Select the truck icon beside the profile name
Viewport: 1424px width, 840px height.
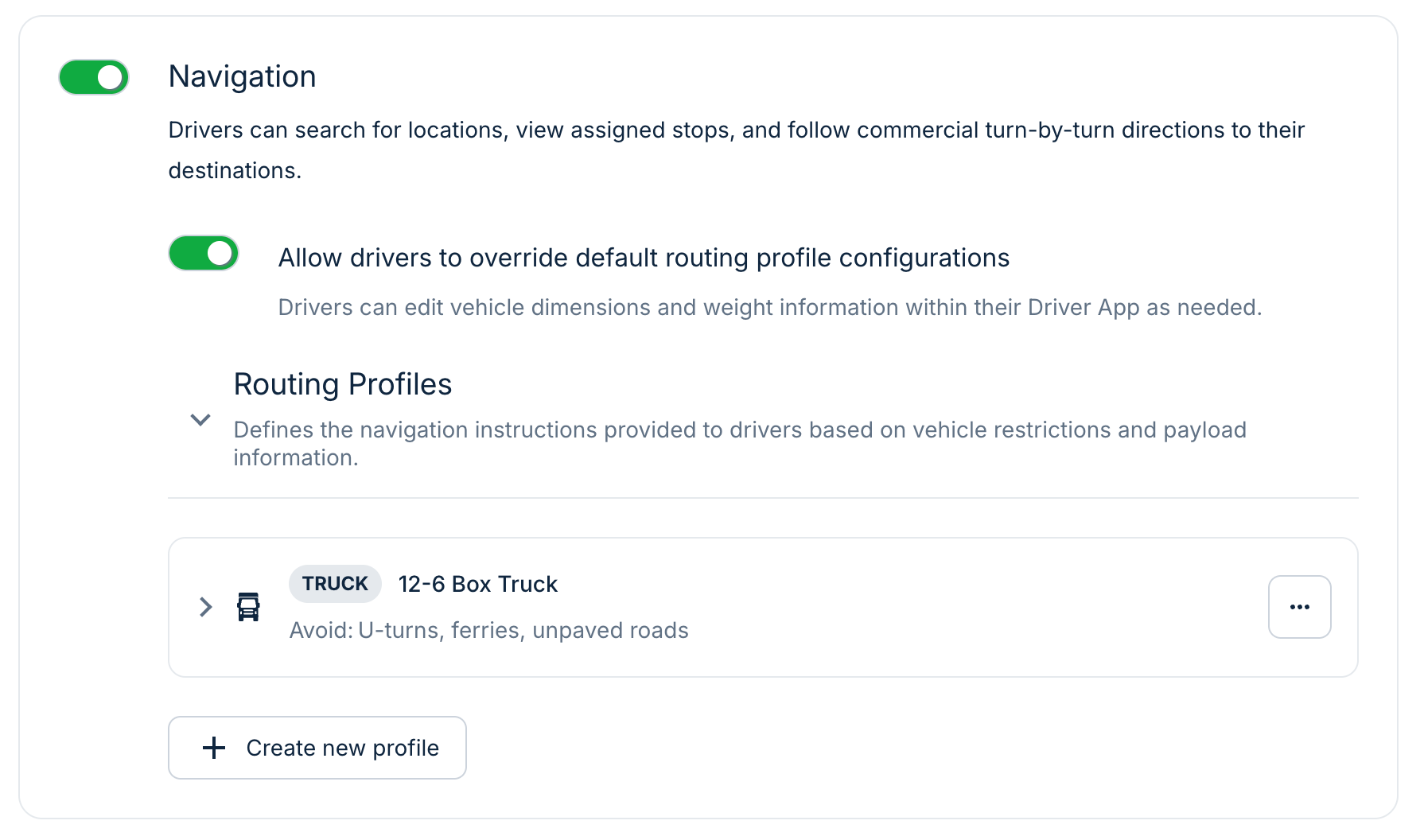pyautogui.click(x=247, y=607)
